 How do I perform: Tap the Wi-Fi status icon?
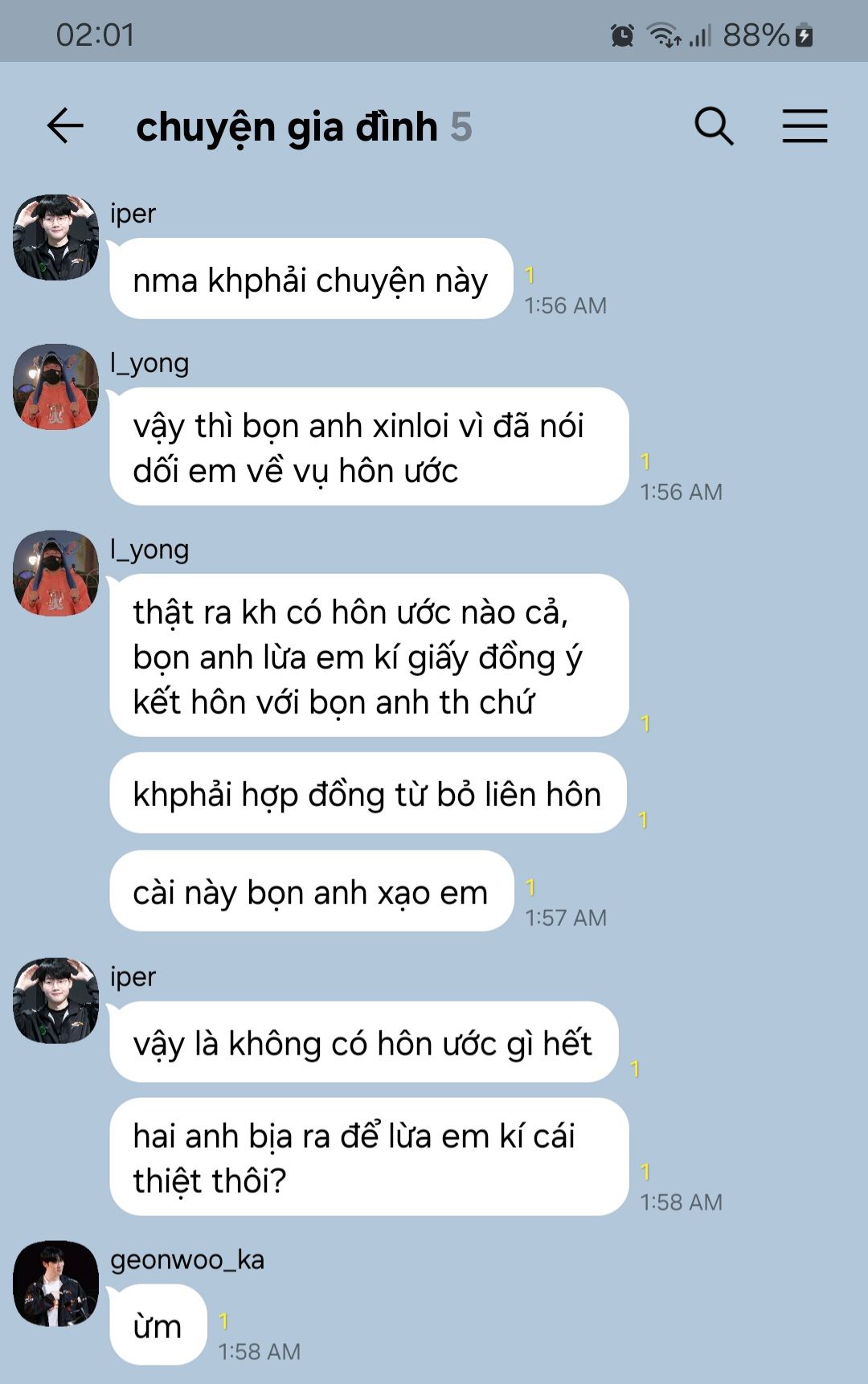664,35
